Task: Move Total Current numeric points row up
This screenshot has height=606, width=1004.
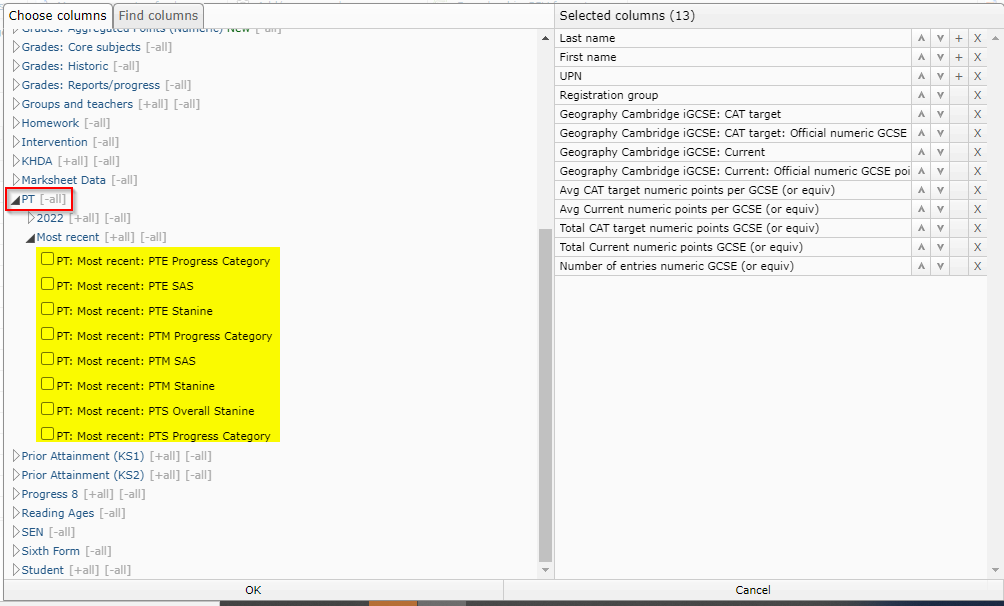Action: [x=921, y=247]
